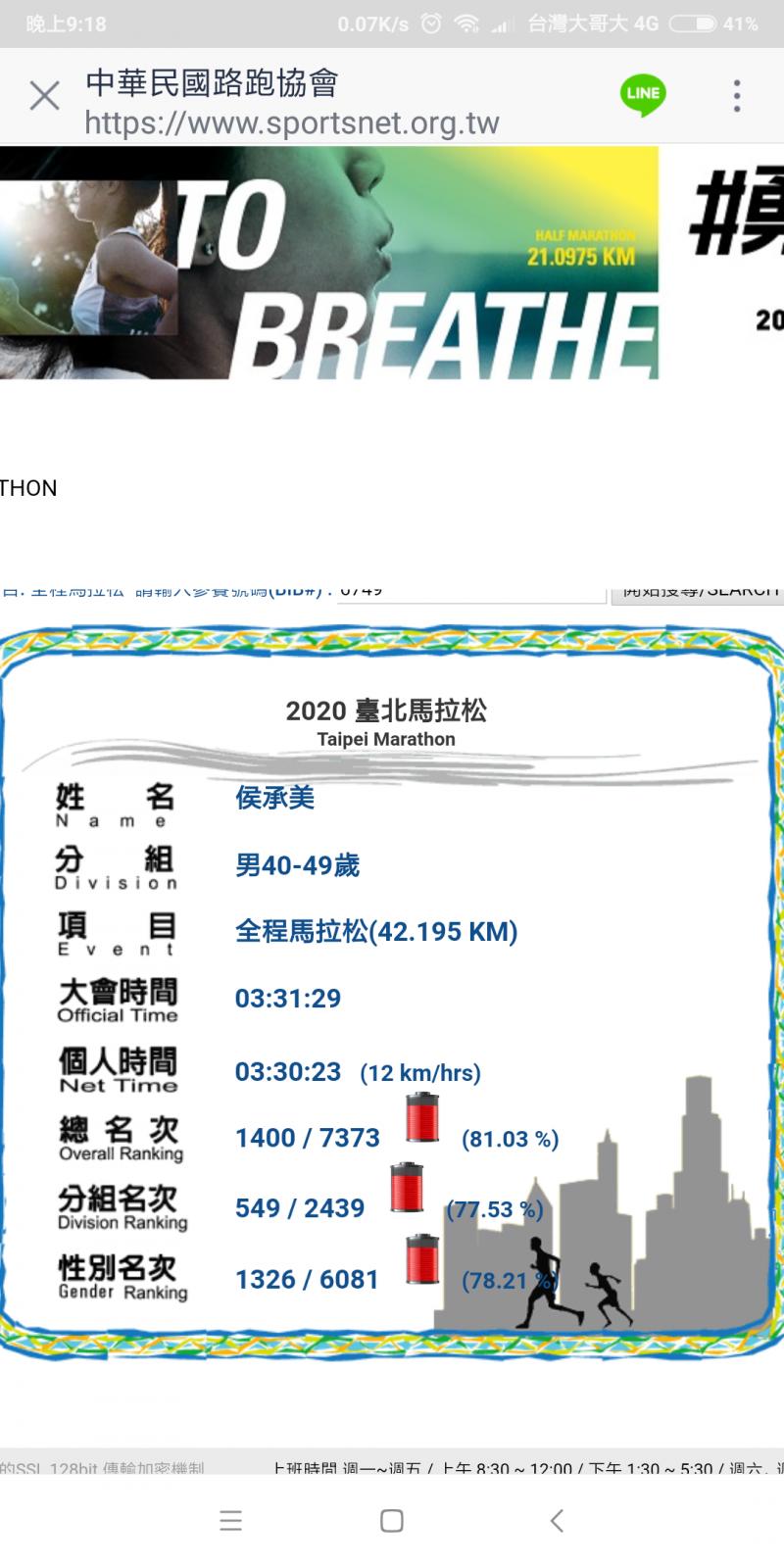This screenshot has height=1568, width=784.
Task: Tap the 21.0975 KM banner text
Action: [x=581, y=257]
